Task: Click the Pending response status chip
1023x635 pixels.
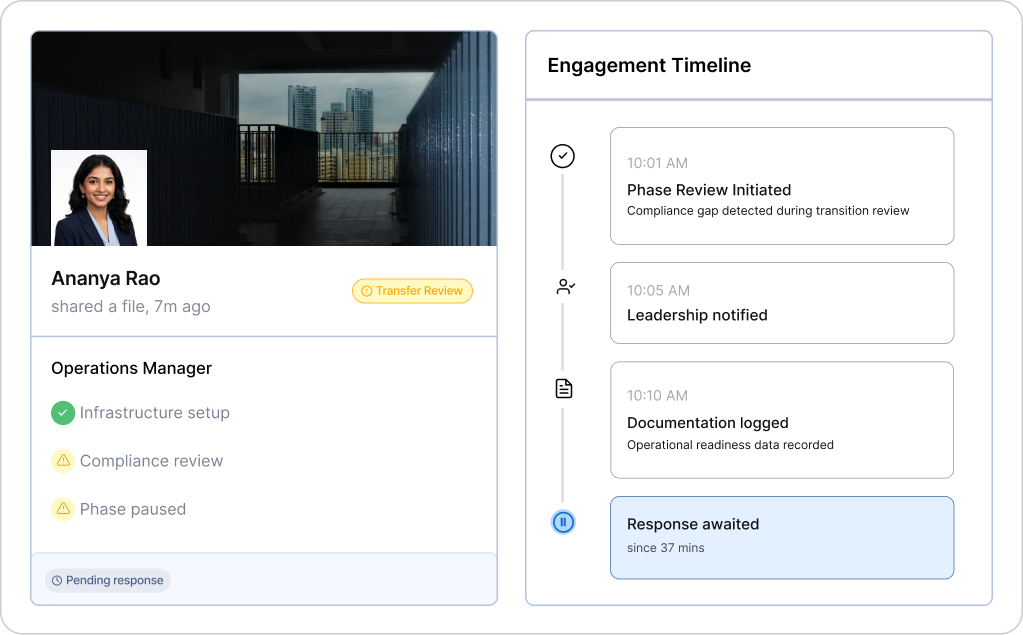Action: pos(108,581)
